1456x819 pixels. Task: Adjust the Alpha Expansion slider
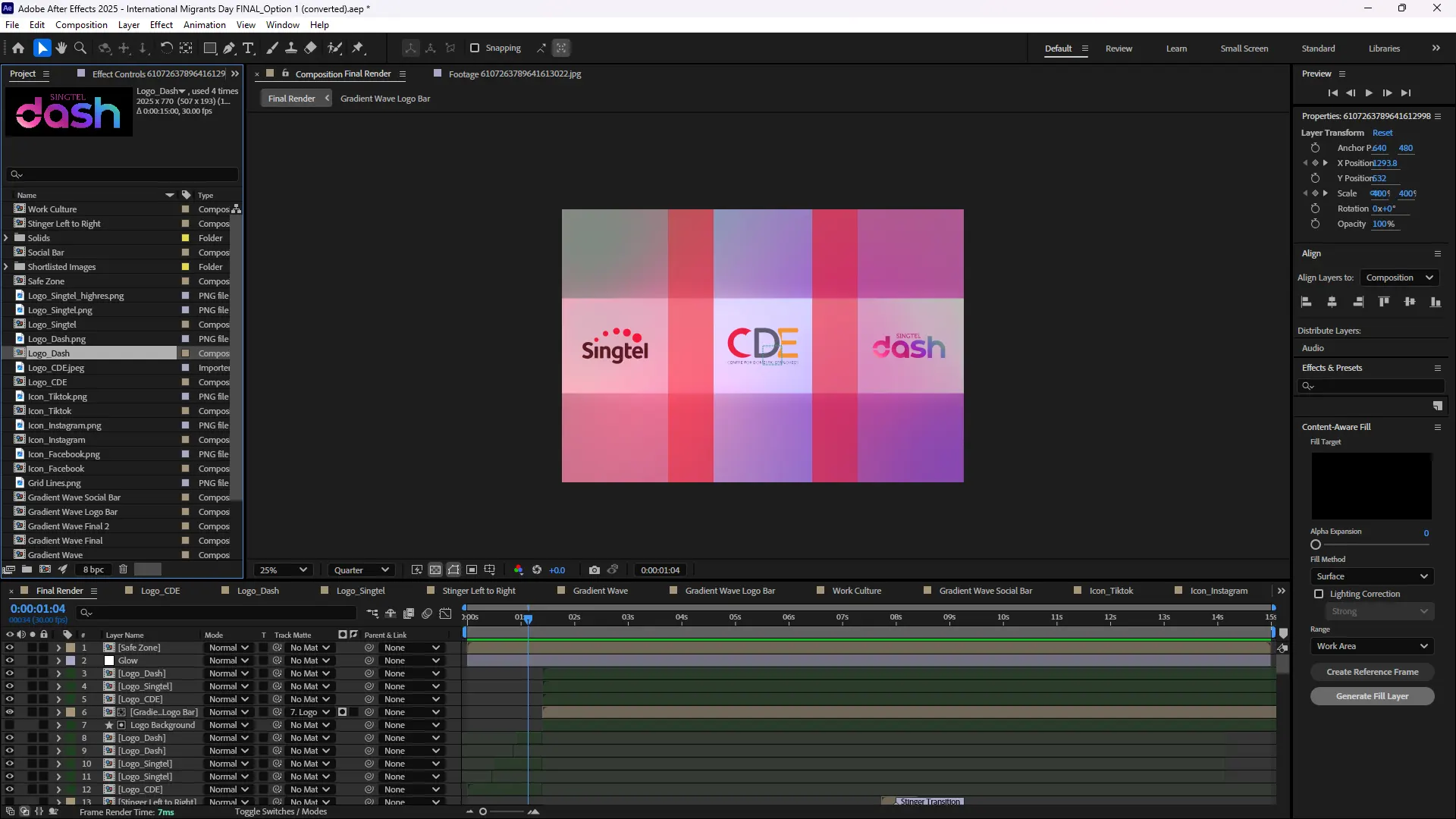click(1316, 544)
